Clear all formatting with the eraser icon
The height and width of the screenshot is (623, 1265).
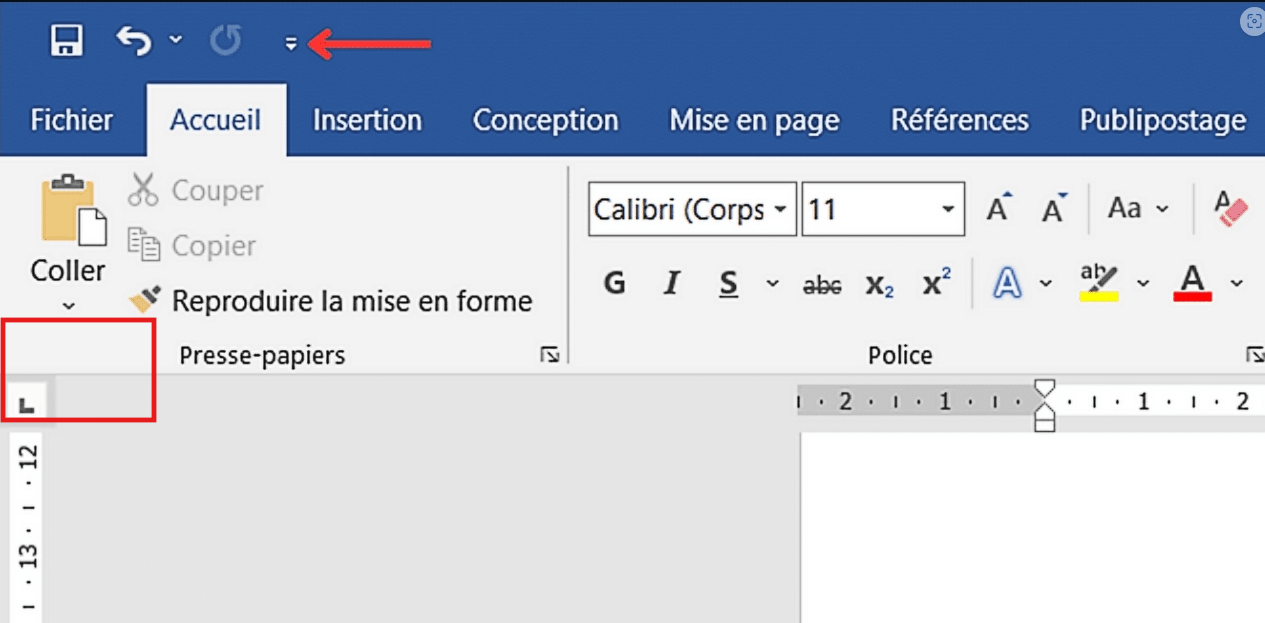coord(1231,208)
